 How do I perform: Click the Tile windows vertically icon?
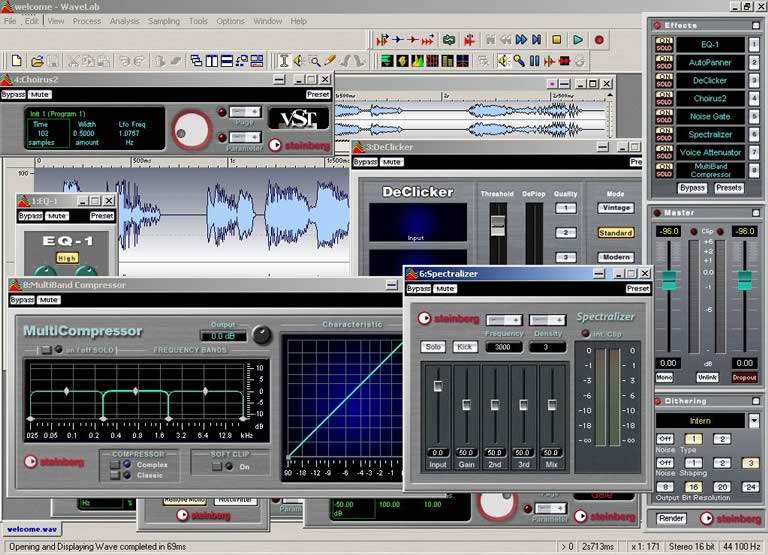(x=212, y=61)
